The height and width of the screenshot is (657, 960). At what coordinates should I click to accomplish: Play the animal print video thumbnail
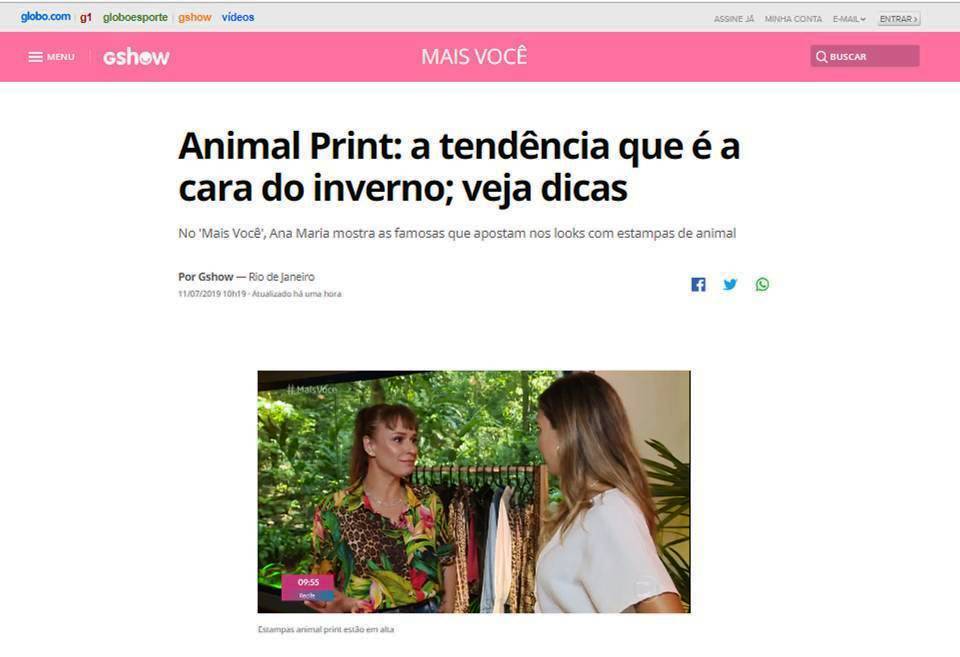pyautogui.click(x=474, y=491)
